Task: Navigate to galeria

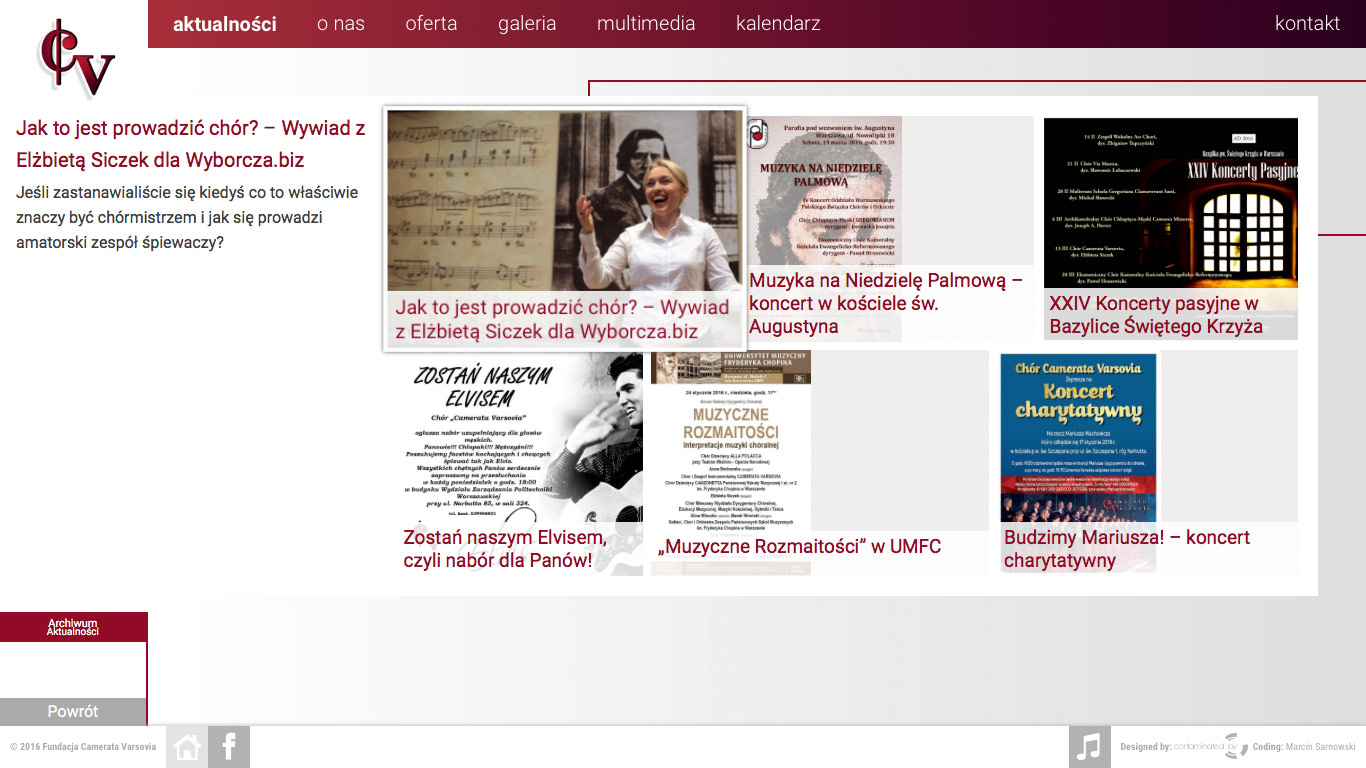Action: (x=527, y=24)
